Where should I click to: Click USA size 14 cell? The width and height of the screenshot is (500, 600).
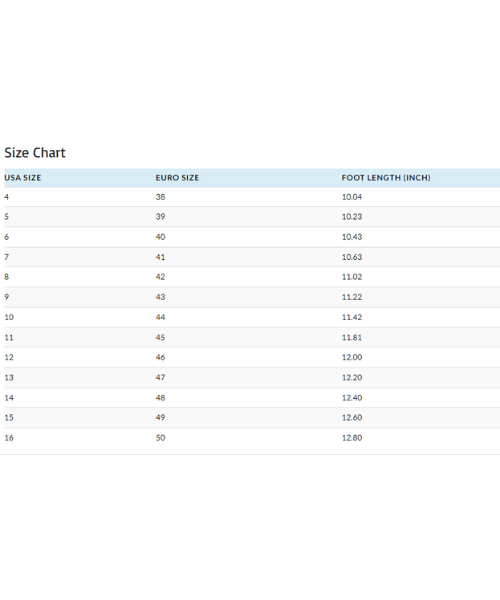pos(9,398)
